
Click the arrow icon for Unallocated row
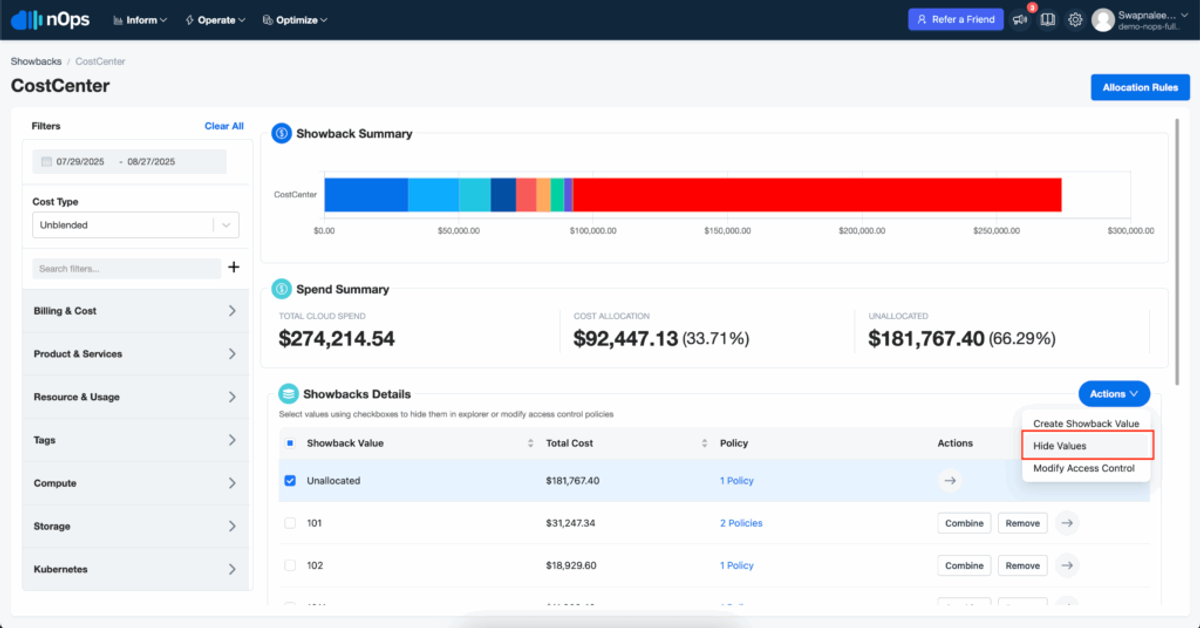[x=950, y=481]
